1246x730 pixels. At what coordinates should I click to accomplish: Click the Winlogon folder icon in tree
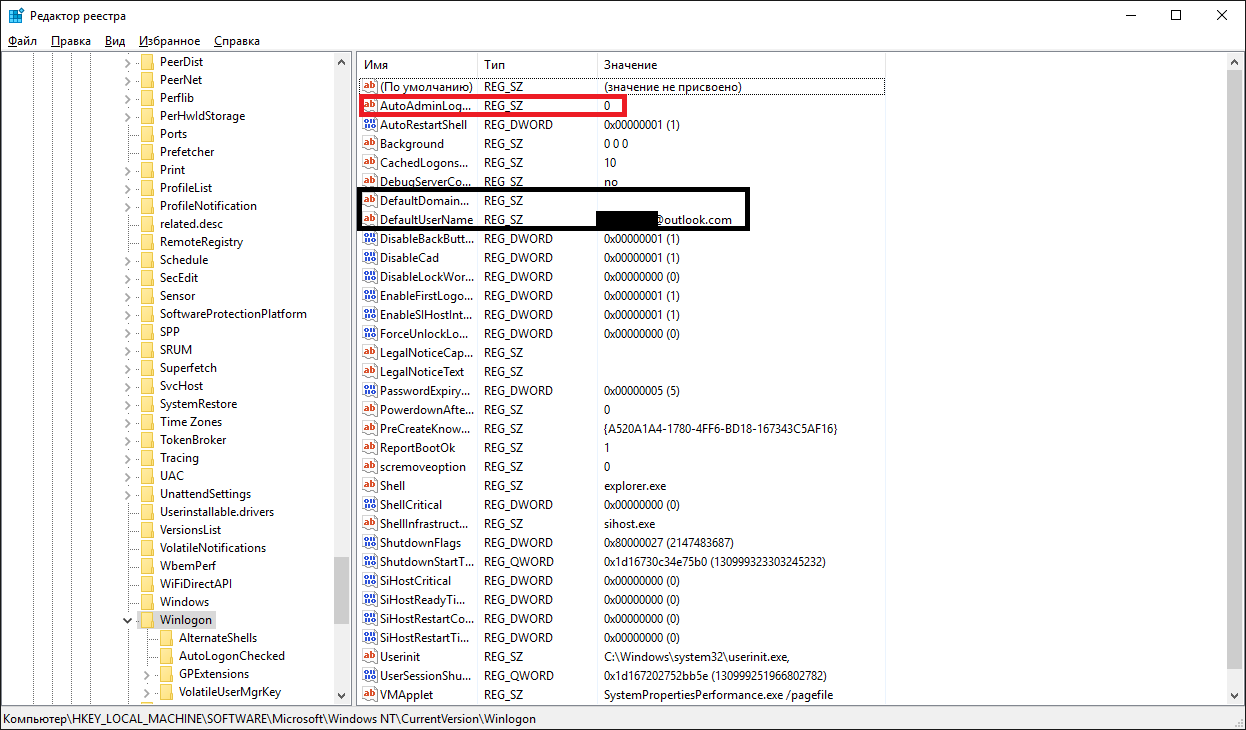[148, 620]
